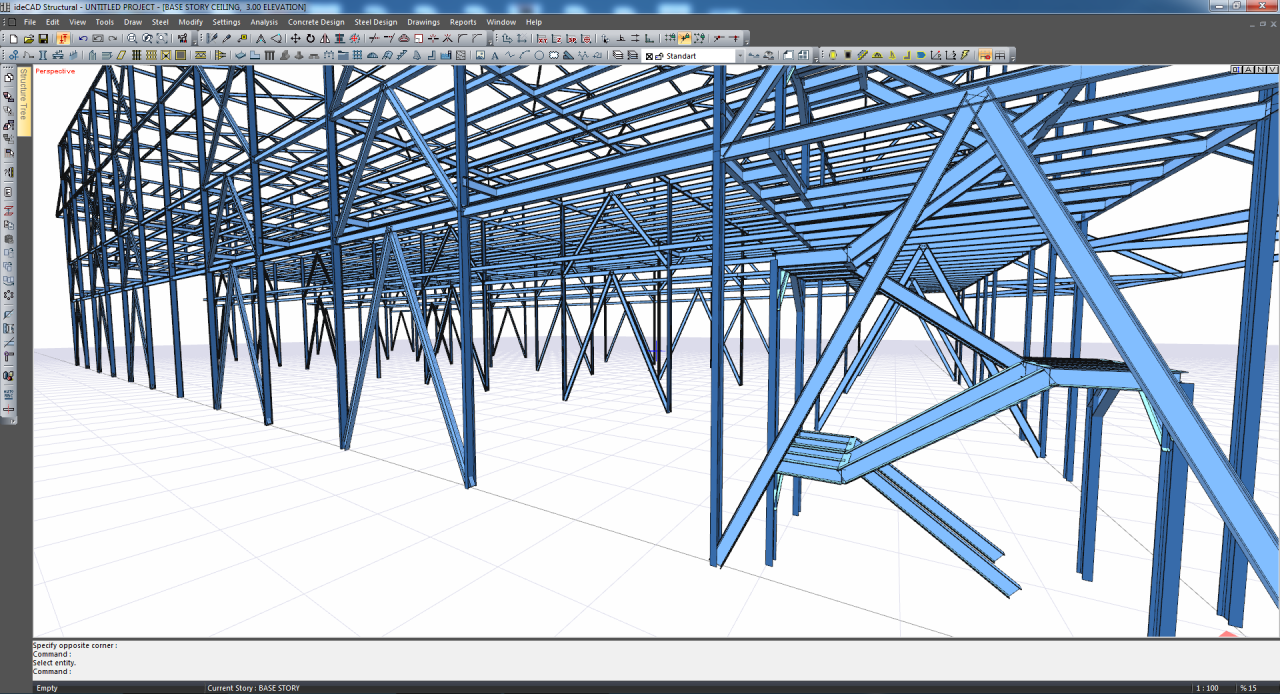Toggle the highlighted snap button in the snap toolbar
The image size is (1280, 694).
685,39
